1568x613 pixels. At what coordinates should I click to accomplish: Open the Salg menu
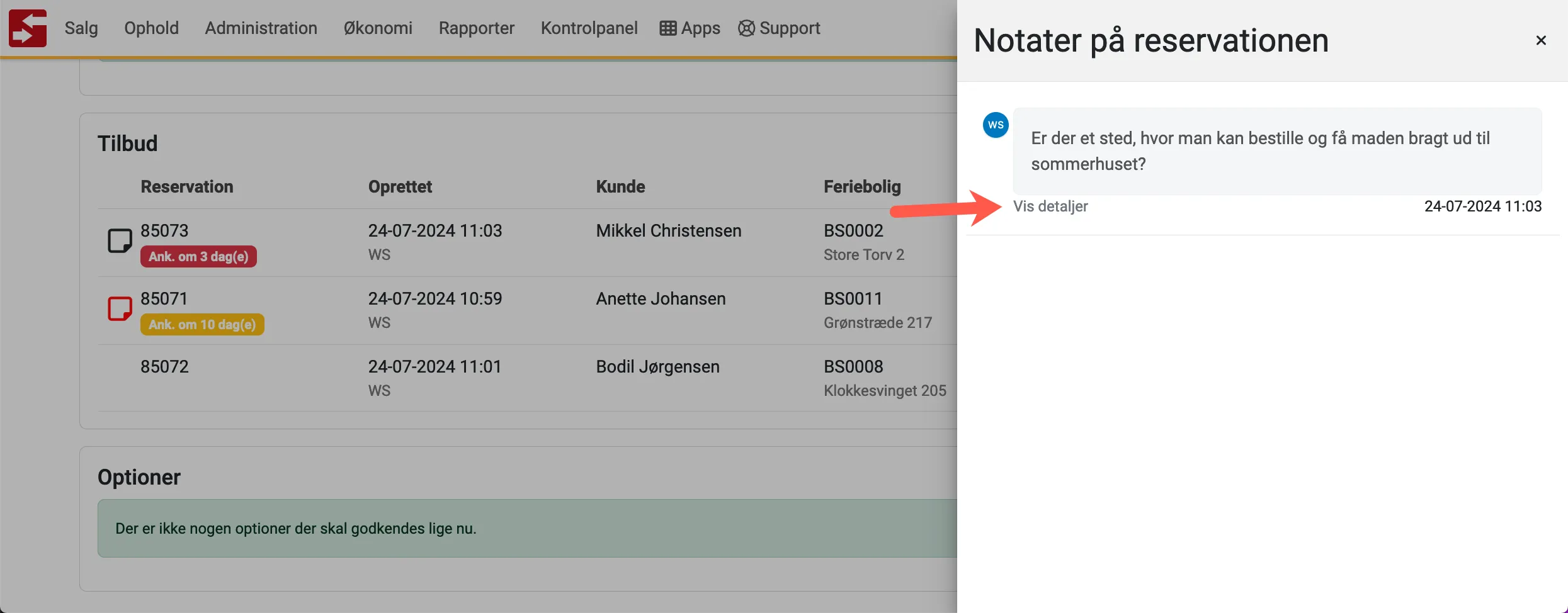pos(81,28)
